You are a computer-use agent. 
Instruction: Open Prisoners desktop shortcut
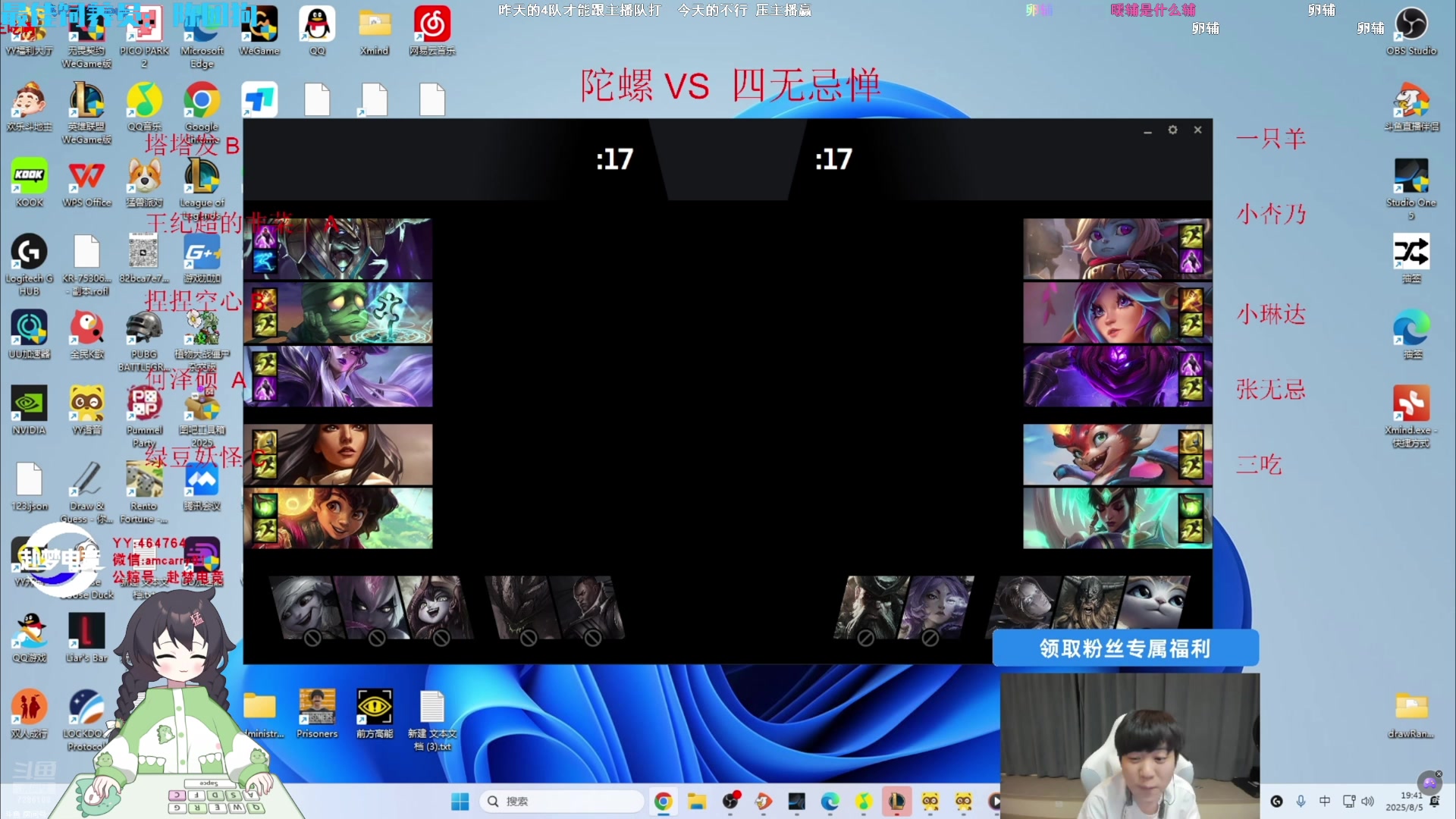[317, 714]
